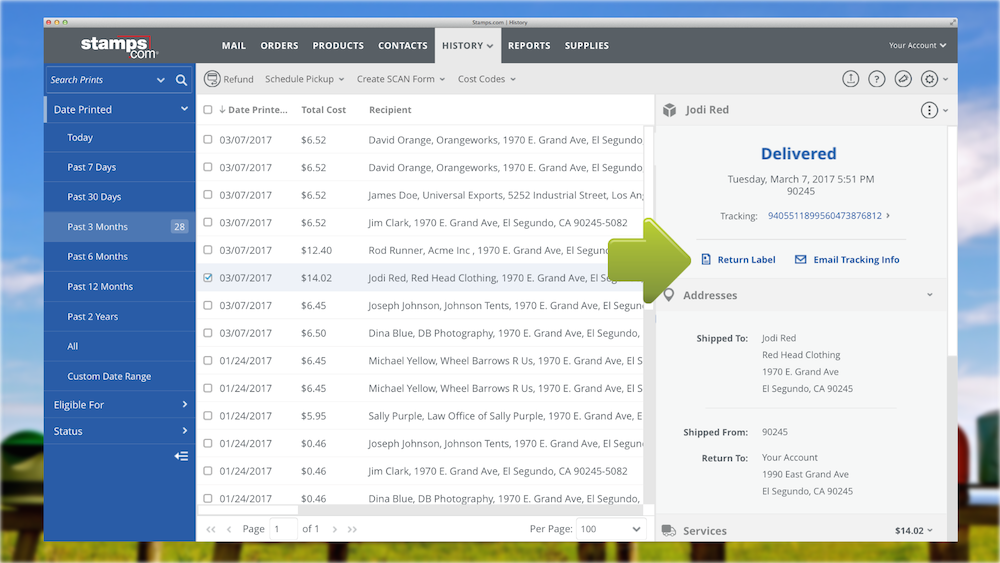Check the $12.40 Rod Runner row checkbox
This screenshot has height=563, width=1000.
pyautogui.click(x=208, y=250)
